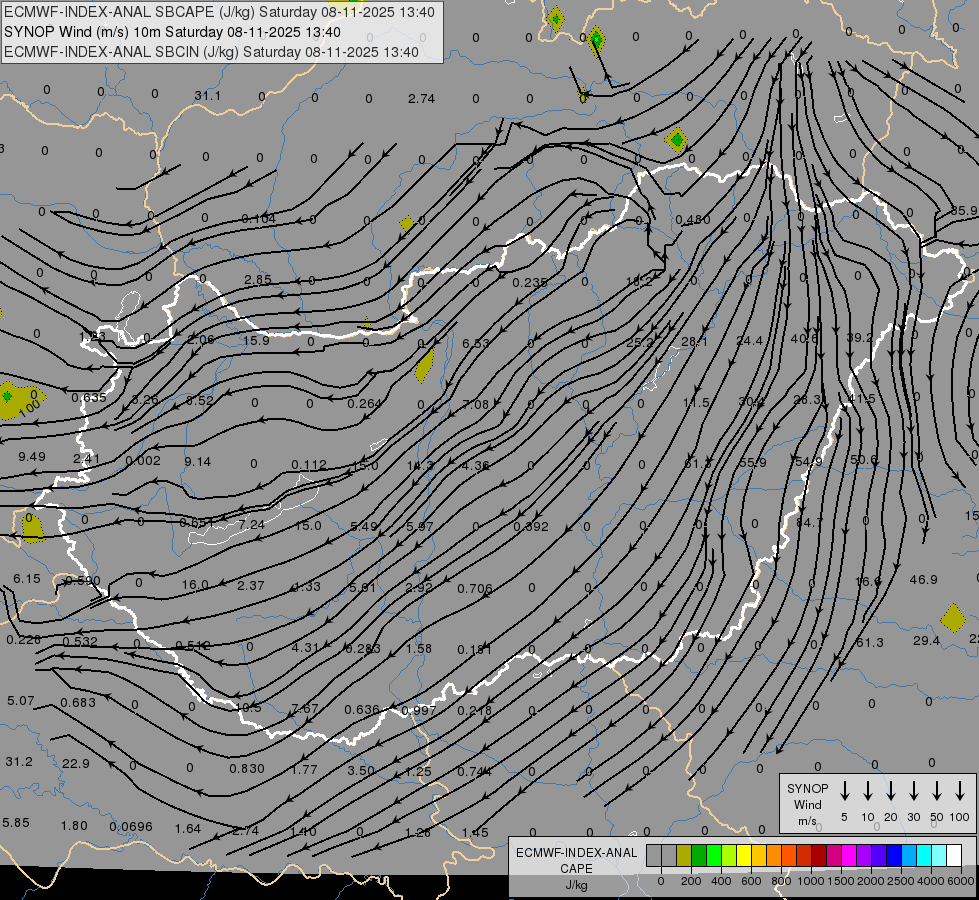The width and height of the screenshot is (979, 900).
Task: Click the CAPE value 5.07
Action: pyautogui.click(x=21, y=701)
